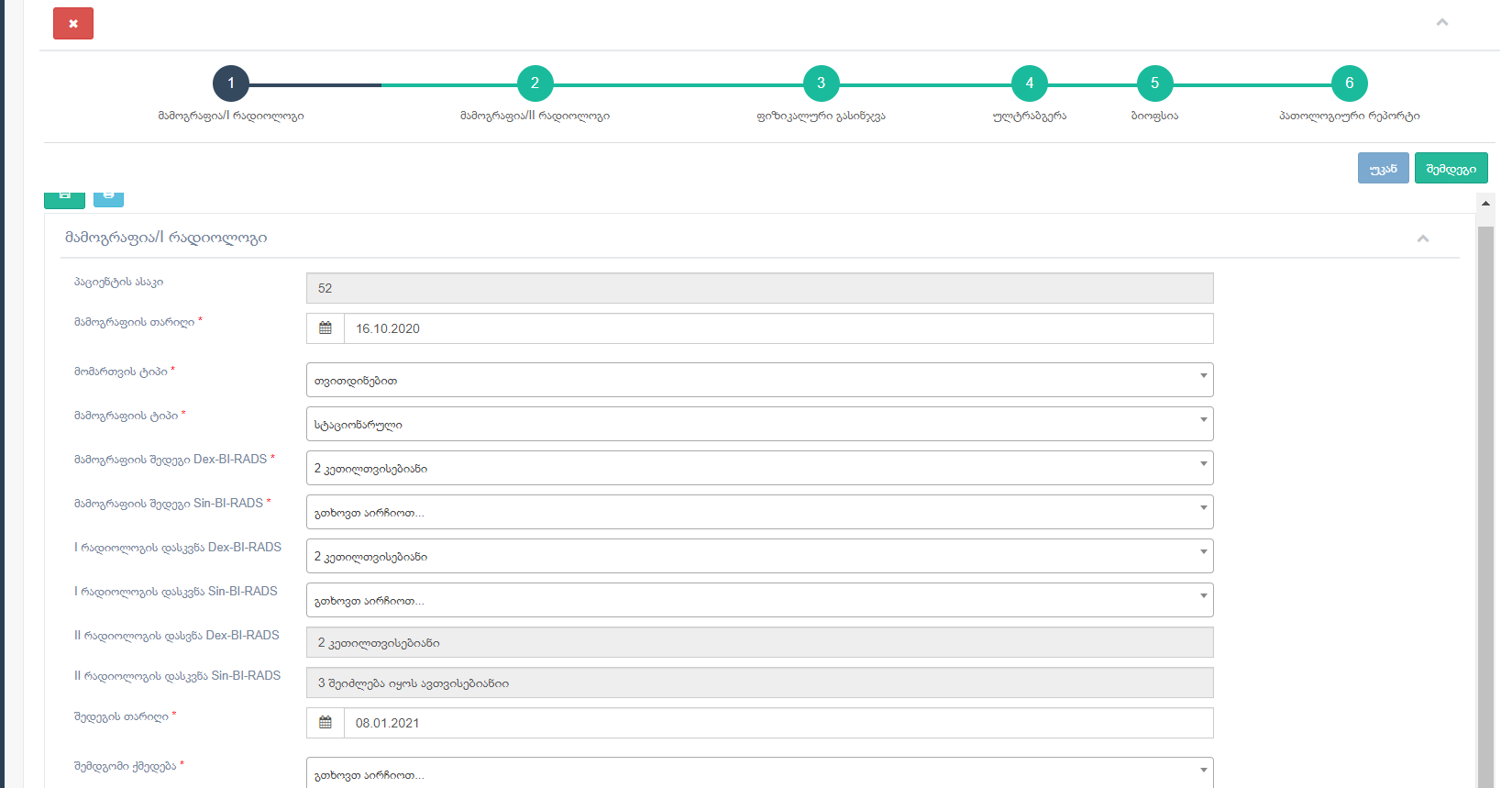Viewport: 1512px width, 788px height.
Task: Select step 4 ულტრაბგერა circle
Action: [1029, 83]
